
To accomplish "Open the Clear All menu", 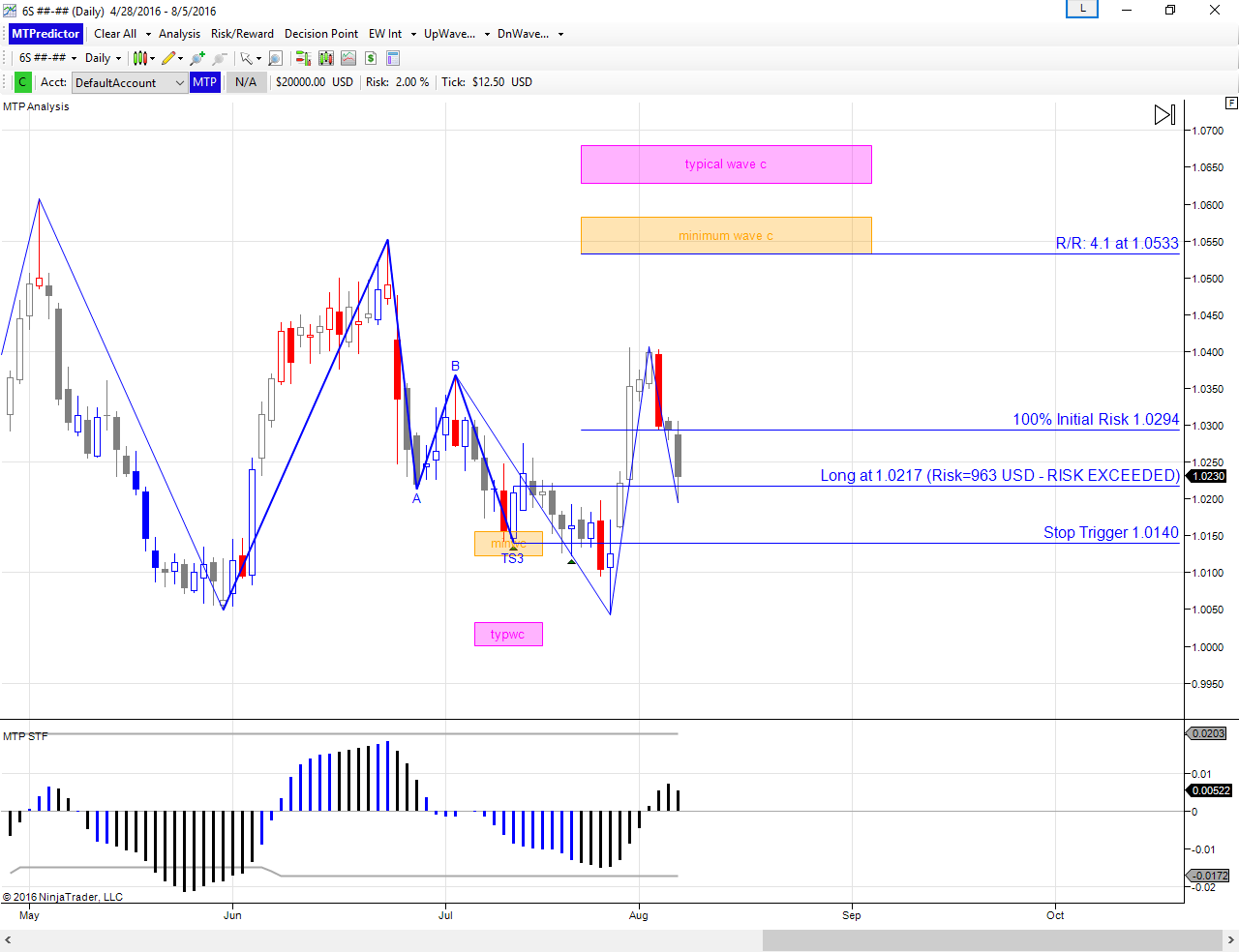I will [x=115, y=34].
